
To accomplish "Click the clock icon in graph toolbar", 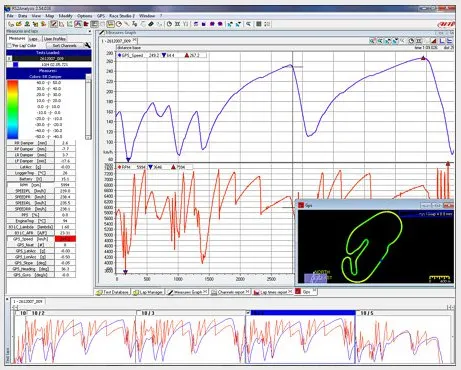I will [411, 41].
